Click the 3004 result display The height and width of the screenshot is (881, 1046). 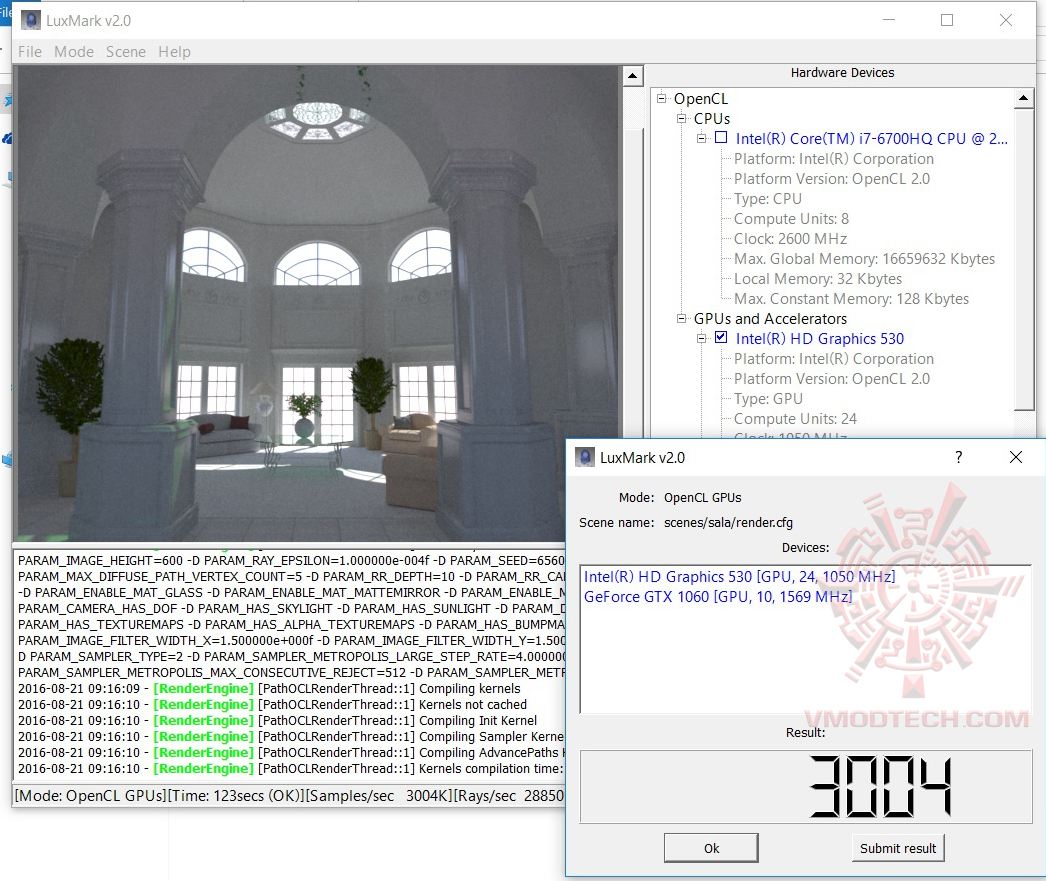806,786
